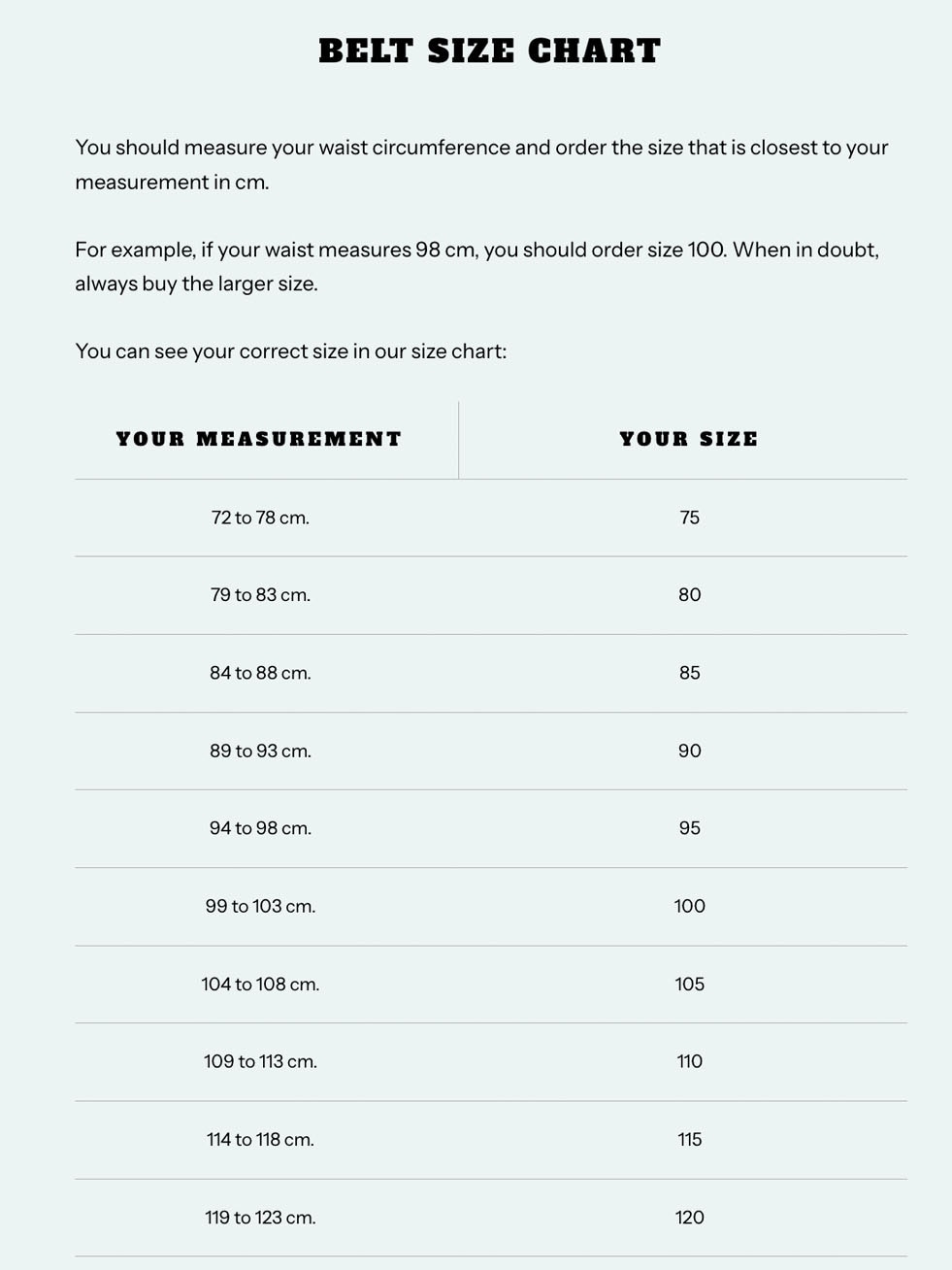The height and width of the screenshot is (1270, 952).
Task: Click the 79 to 83 cm. measurement cell
Action: click(x=260, y=595)
